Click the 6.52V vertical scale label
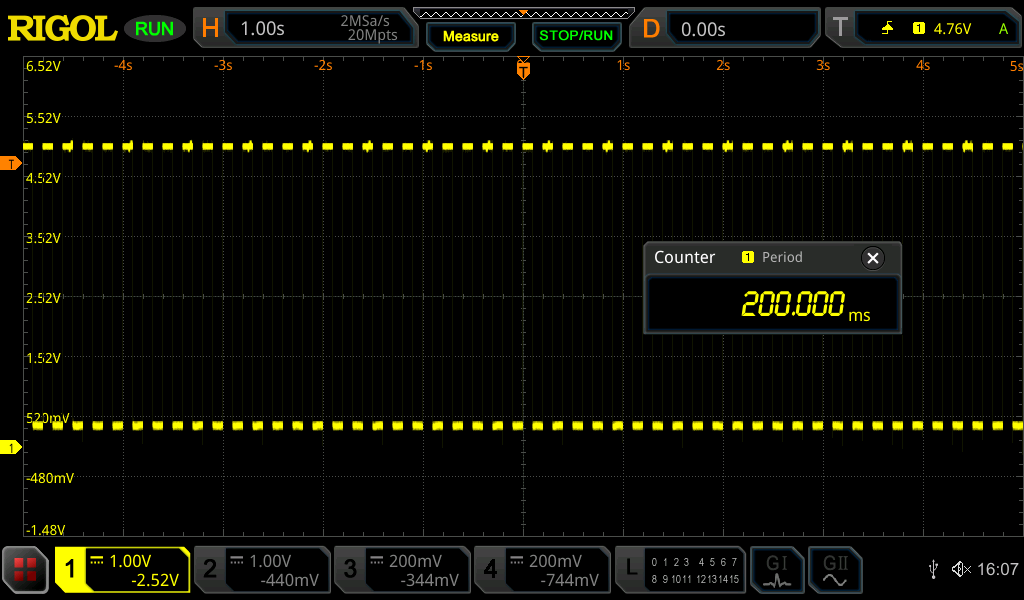Image resolution: width=1024 pixels, height=600 pixels. (x=42, y=66)
